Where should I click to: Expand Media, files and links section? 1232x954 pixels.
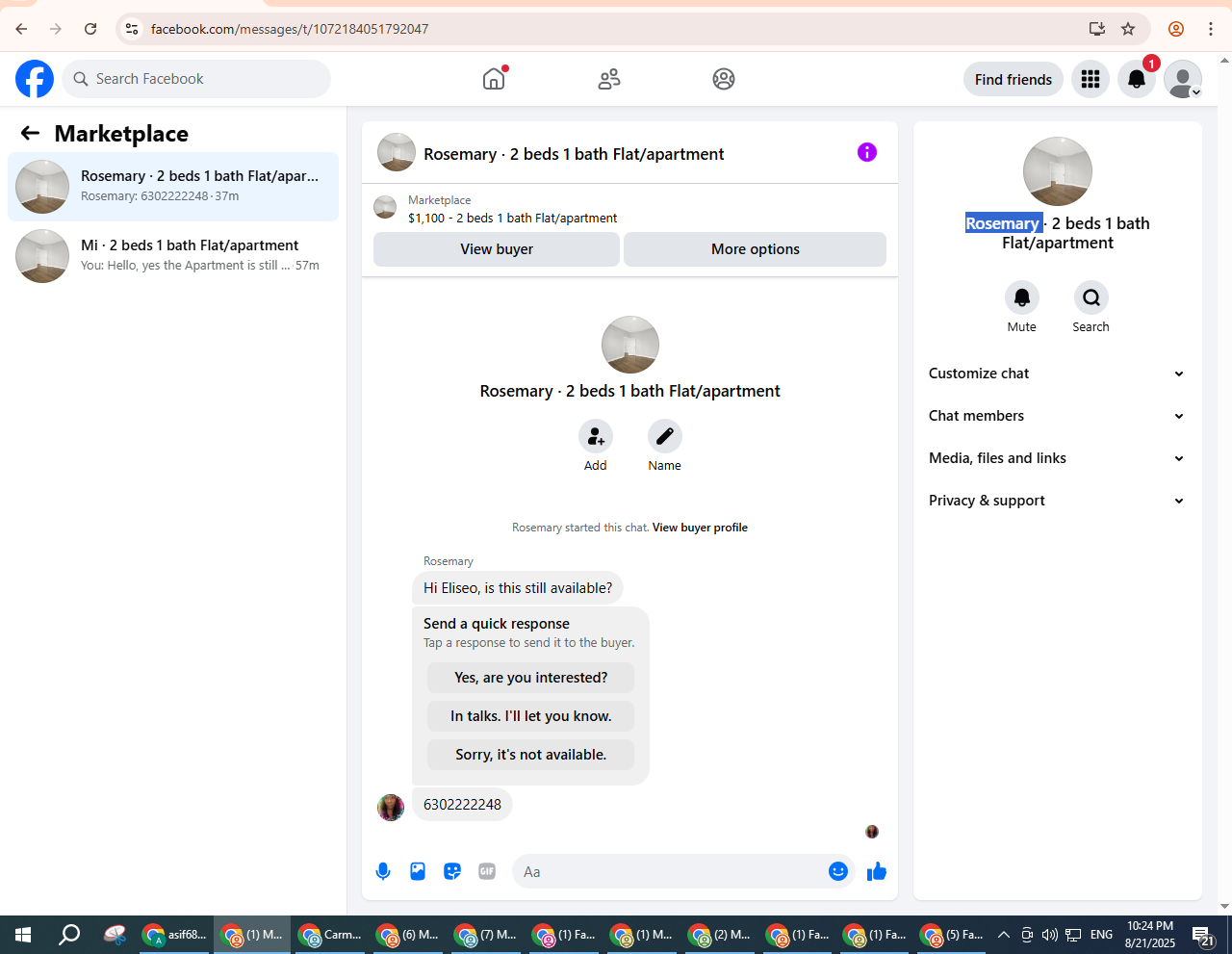click(1058, 458)
